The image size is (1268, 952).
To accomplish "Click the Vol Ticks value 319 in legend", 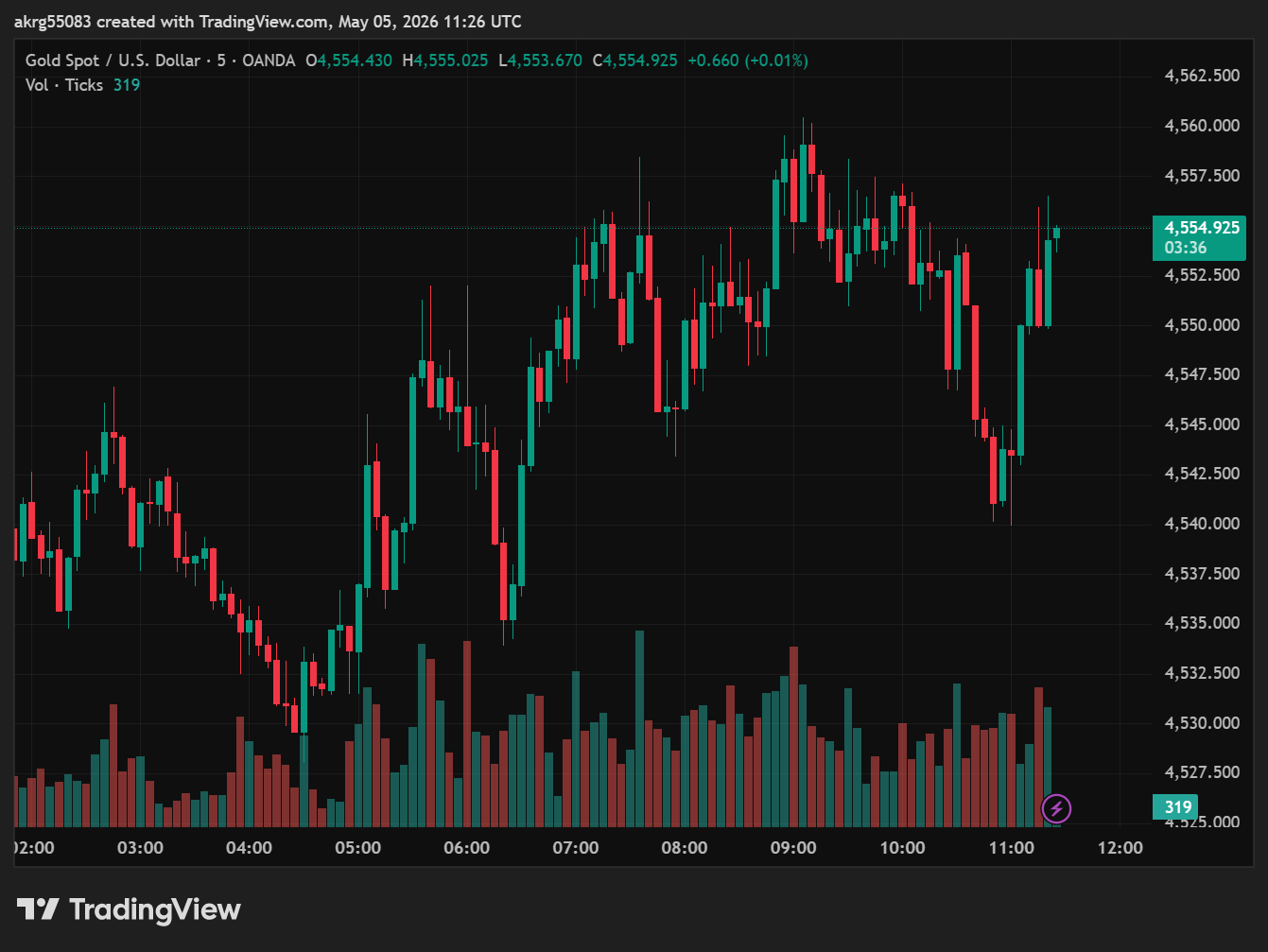I will click(x=127, y=85).
